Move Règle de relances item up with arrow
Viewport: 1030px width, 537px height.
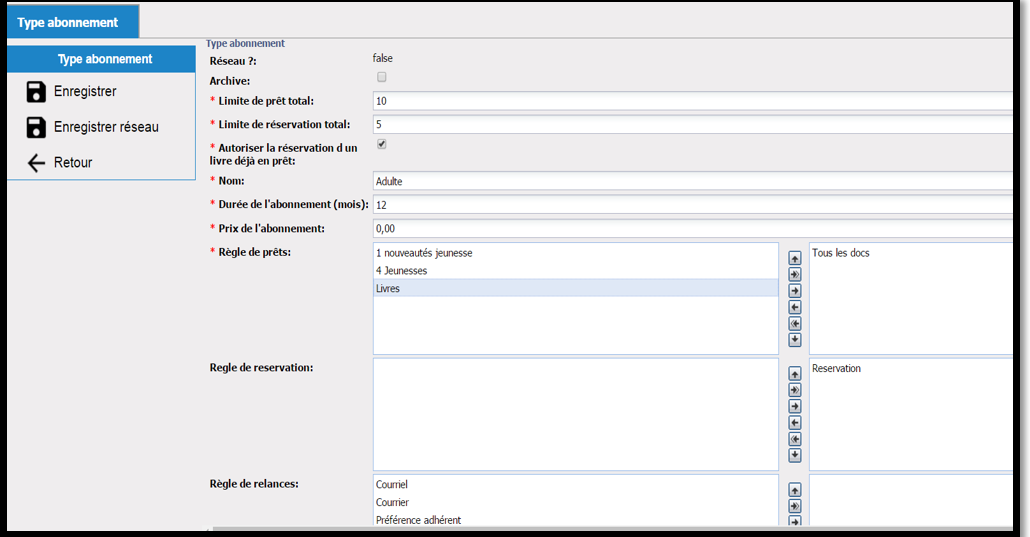click(x=795, y=490)
